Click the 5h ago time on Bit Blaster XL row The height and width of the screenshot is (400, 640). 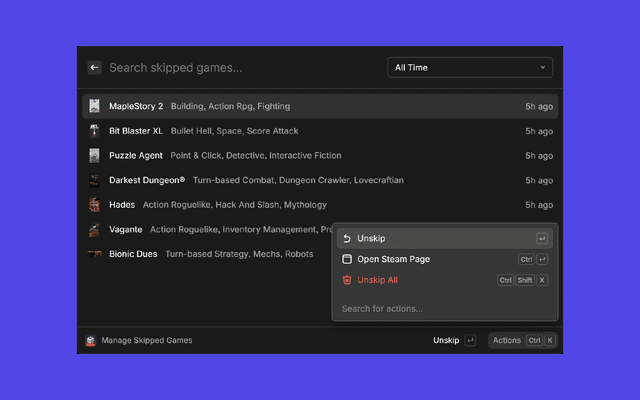coord(539,131)
